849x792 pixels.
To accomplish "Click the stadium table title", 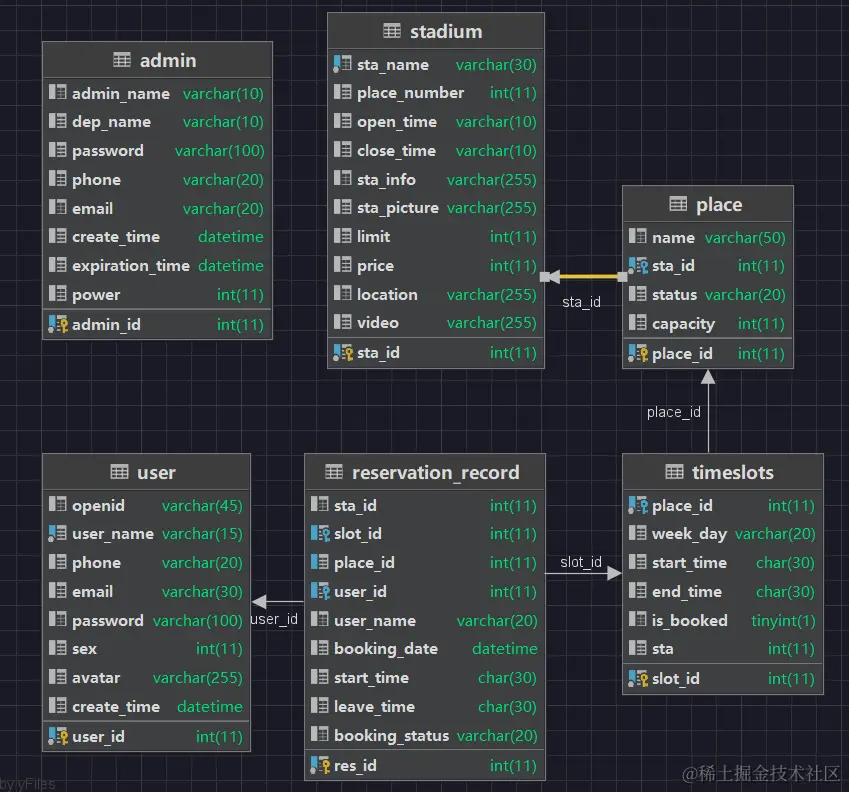I will coord(446,31).
